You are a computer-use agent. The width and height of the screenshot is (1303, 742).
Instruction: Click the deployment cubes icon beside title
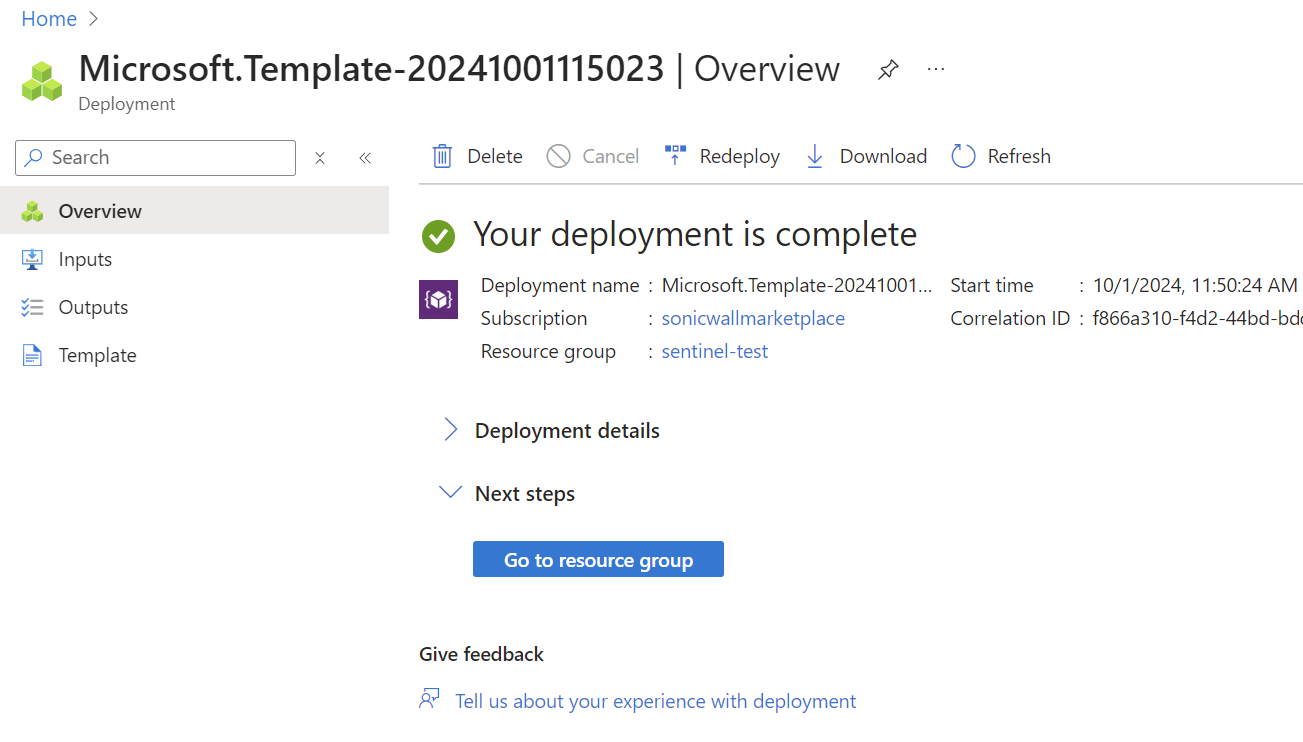coord(42,81)
